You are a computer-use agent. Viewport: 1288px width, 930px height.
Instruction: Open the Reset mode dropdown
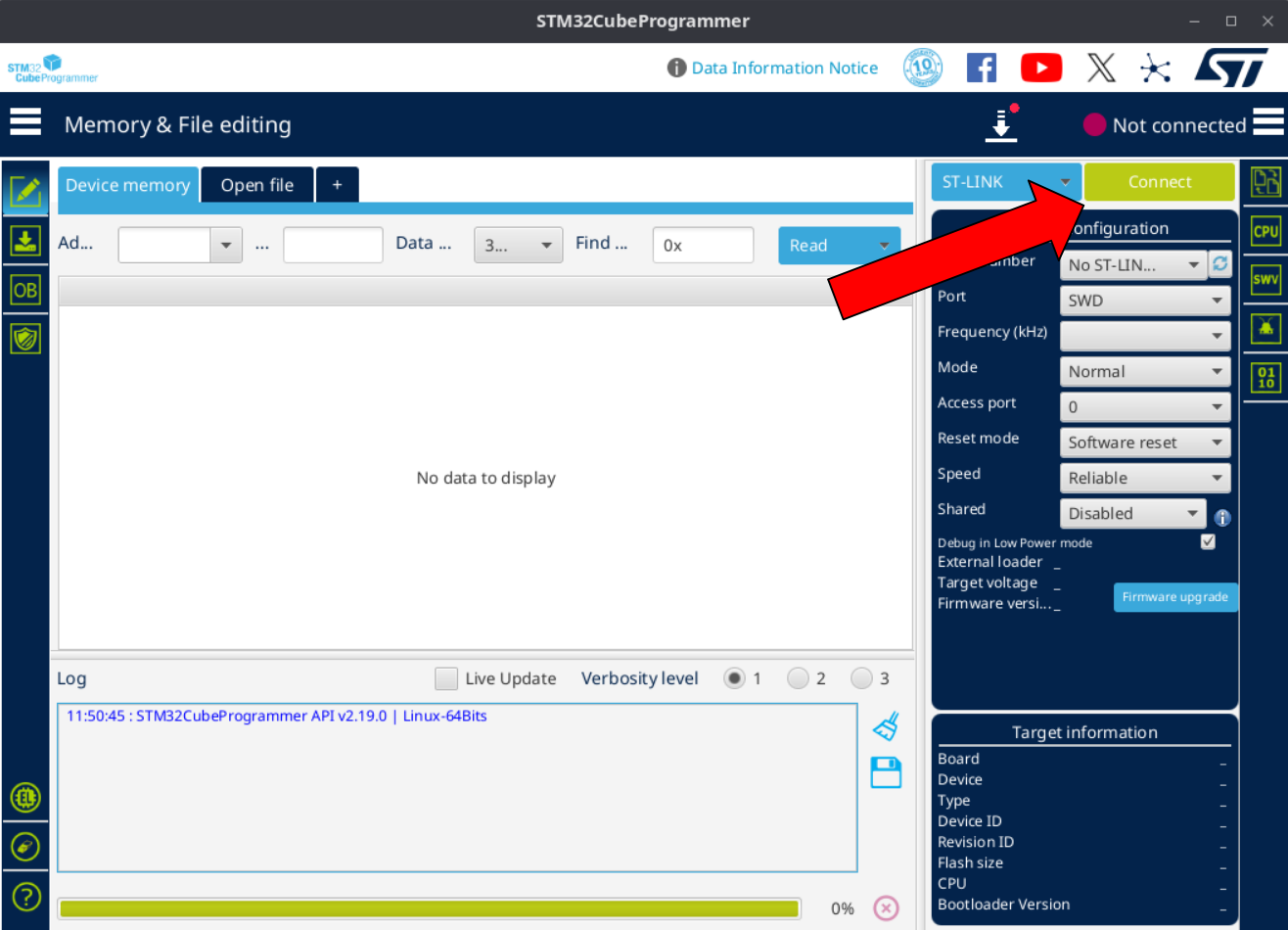1144,442
